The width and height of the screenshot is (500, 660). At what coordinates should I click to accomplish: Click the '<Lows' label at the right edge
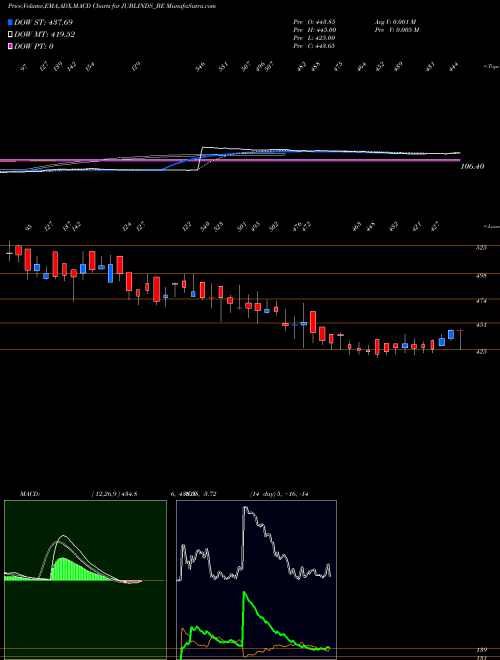pyautogui.click(x=491, y=226)
